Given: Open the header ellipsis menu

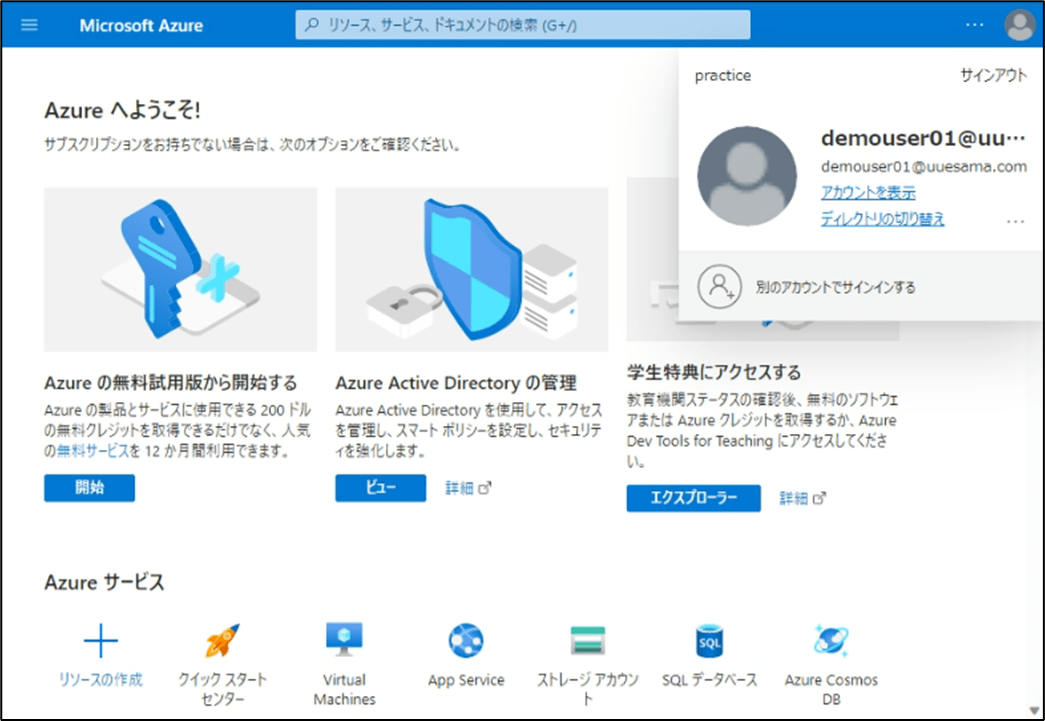Looking at the screenshot, I should (x=974, y=25).
